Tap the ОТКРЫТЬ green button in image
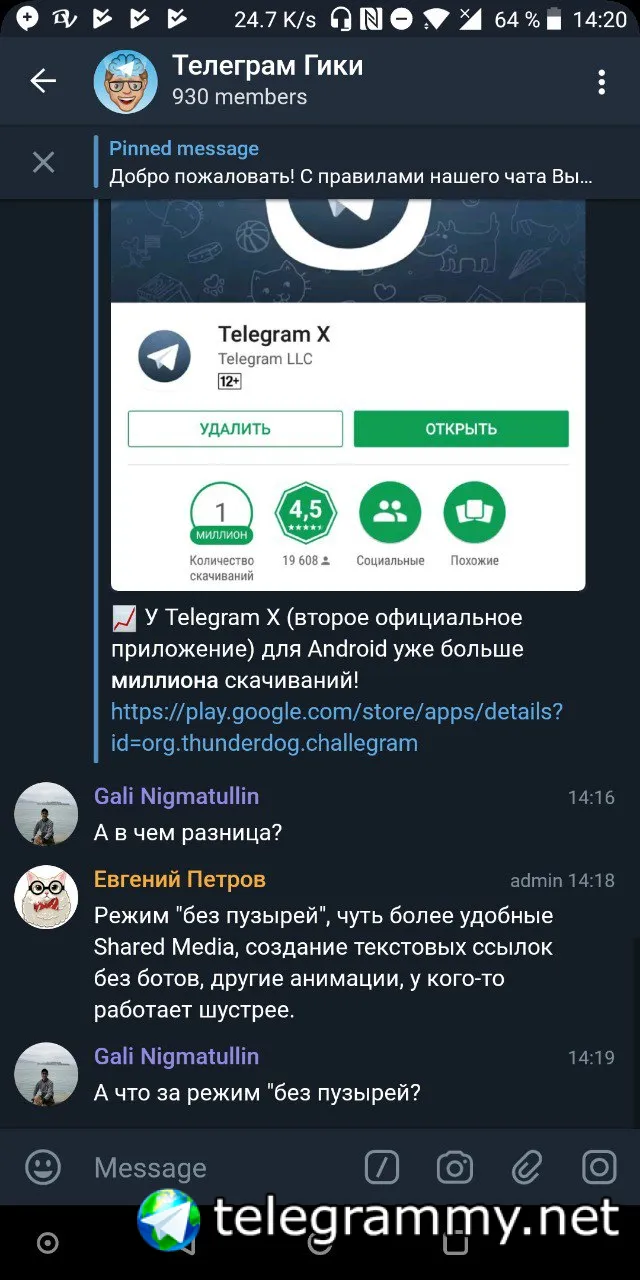Image resolution: width=640 pixels, height=1280 pixels. pyautogui.click(x=461, y=429)
